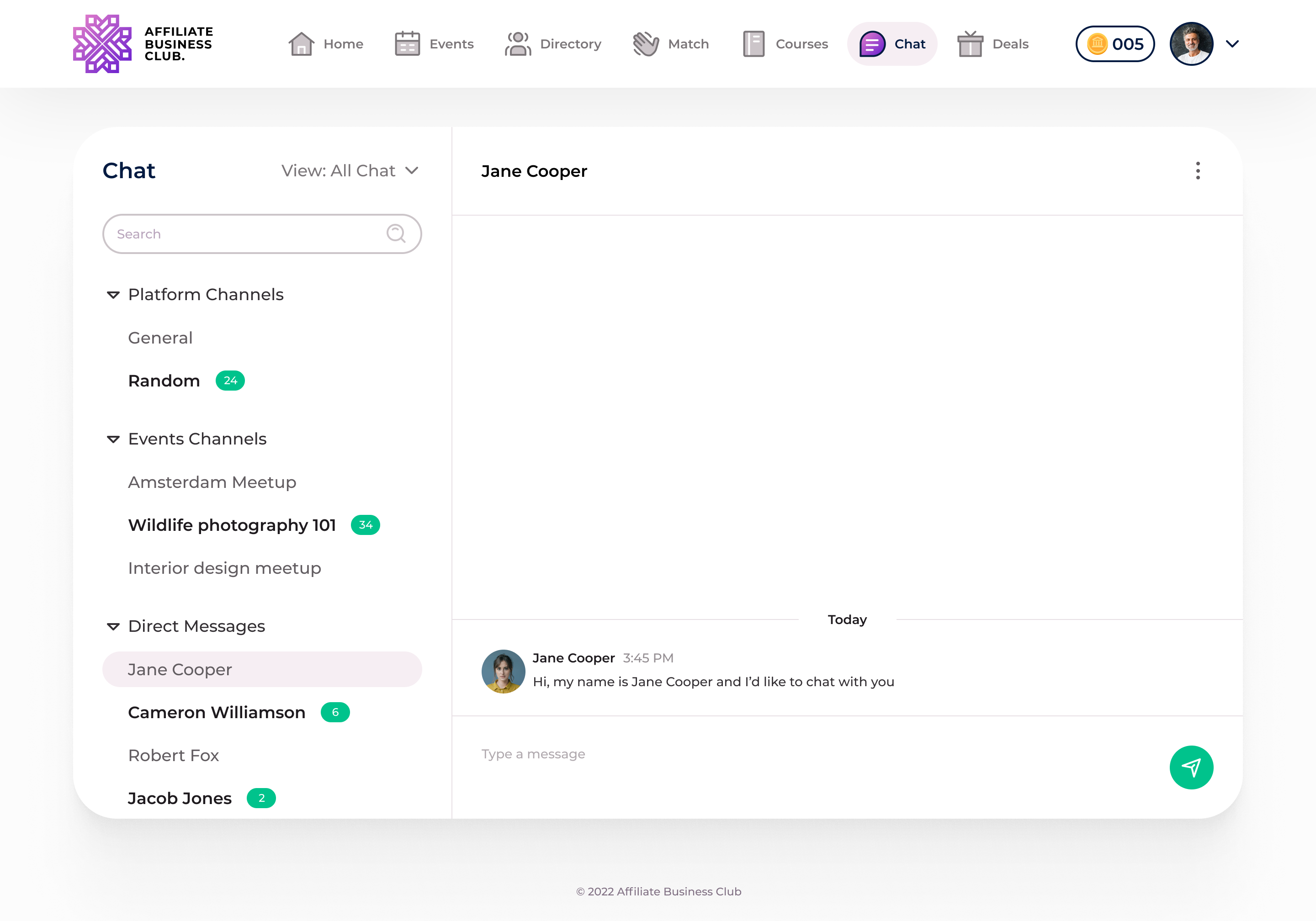This screenshot has width=1316, height=921.
Task: Click the Chat navigation icon
Action: 872,44
